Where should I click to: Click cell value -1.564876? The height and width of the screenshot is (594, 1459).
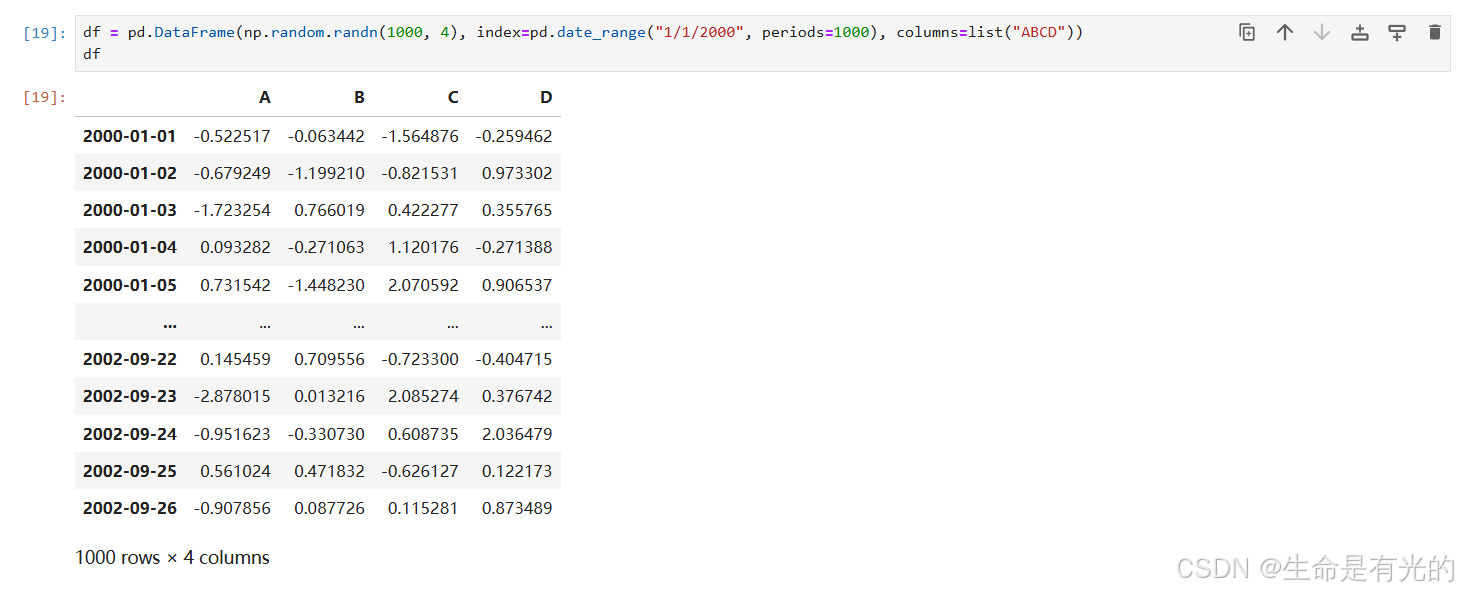pyautogui.click(x=420, y=136)
